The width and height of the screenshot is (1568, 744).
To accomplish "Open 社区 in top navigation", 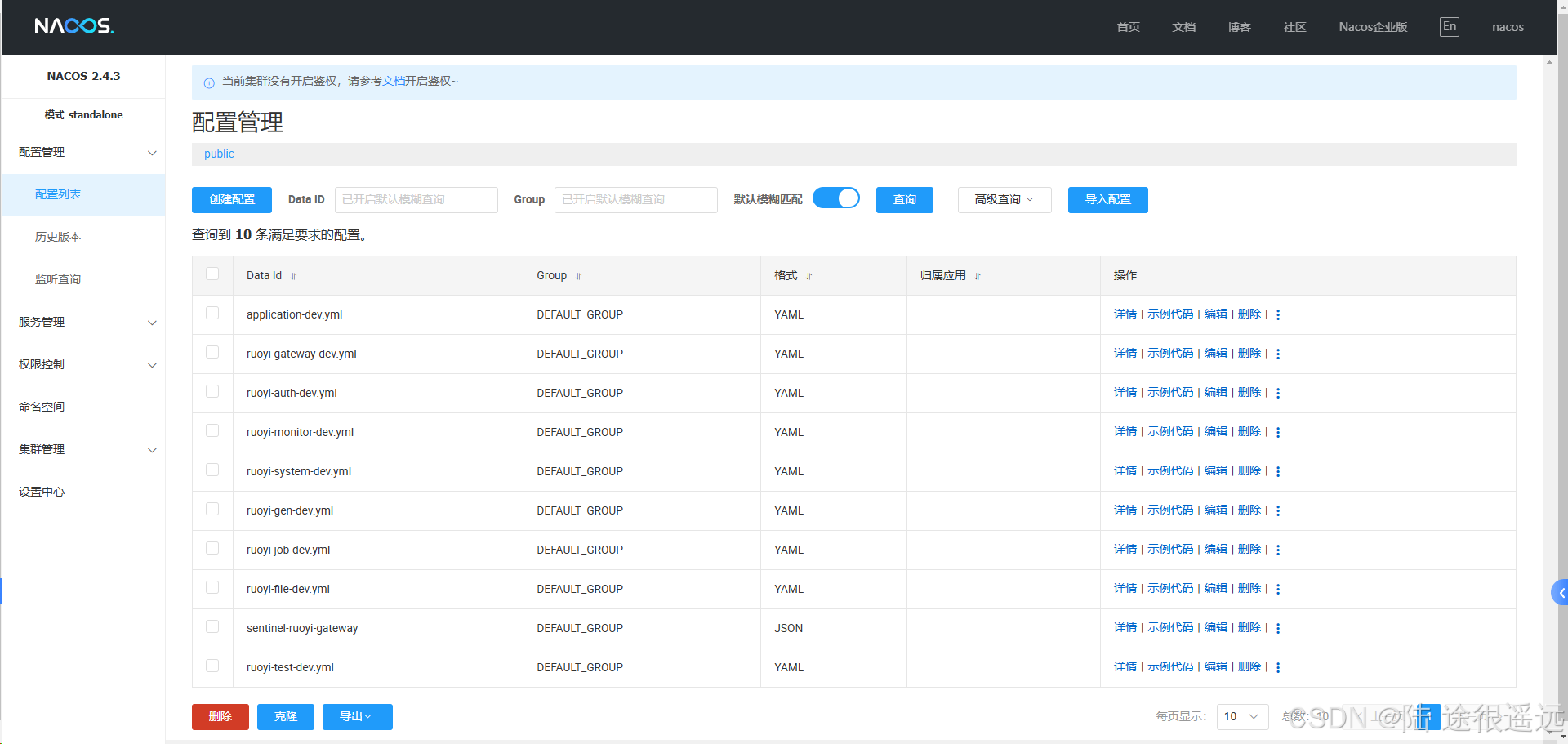I will [1295, 27].
